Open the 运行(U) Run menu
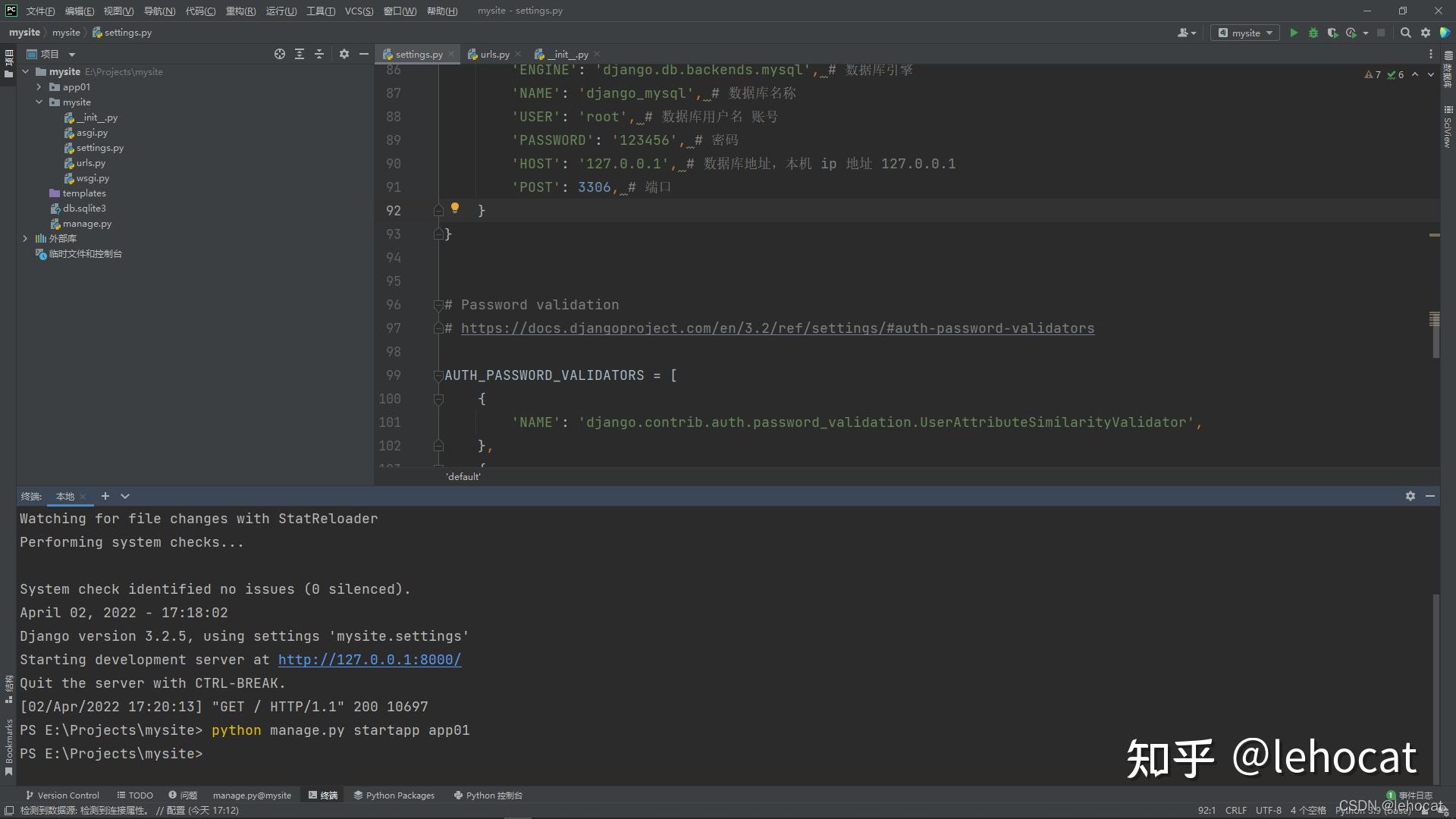Image resolution: width=1456 pixels, height=819 pixels. click(281, 11)
